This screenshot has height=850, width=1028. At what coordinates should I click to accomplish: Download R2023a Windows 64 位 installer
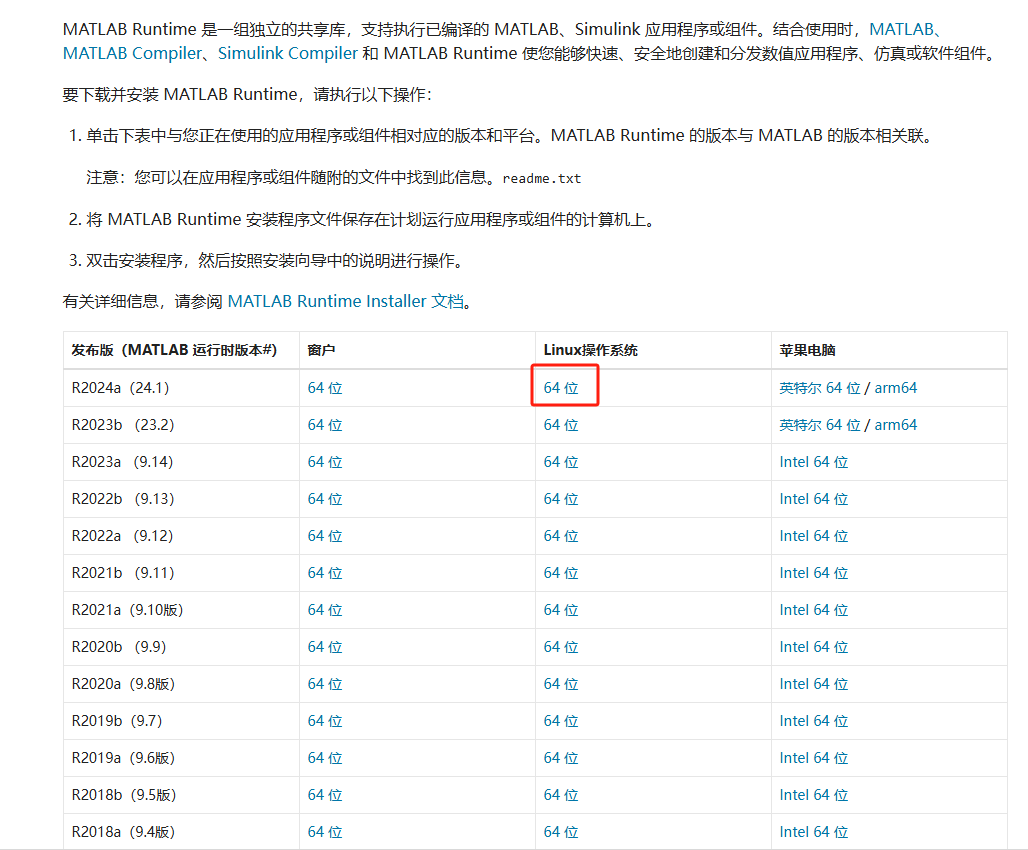click(325, 462)
